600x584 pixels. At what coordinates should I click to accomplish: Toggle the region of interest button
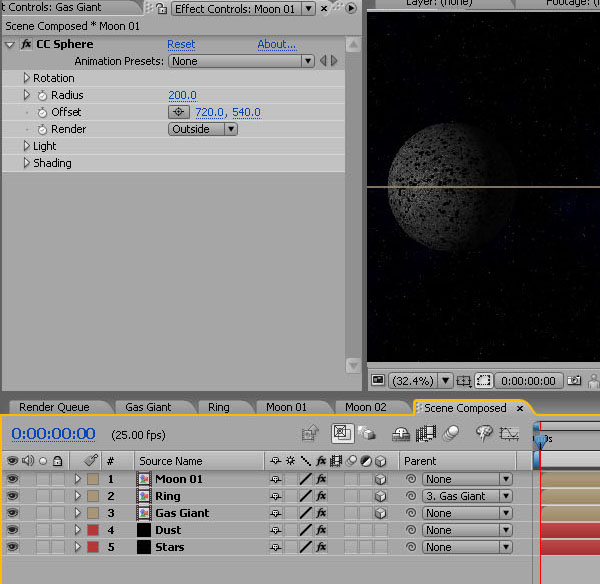484,381
